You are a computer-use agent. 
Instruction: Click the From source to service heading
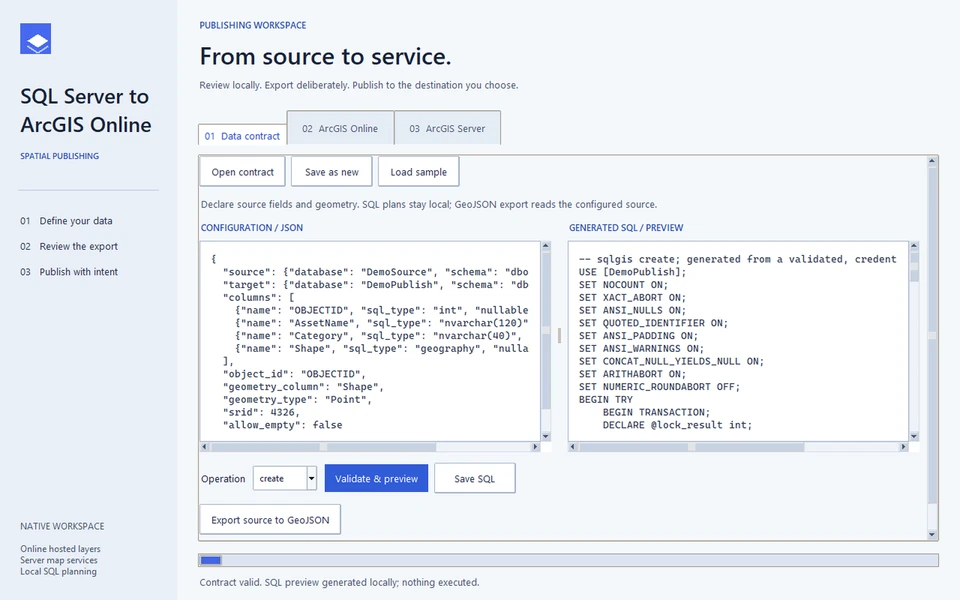(325, 56)
